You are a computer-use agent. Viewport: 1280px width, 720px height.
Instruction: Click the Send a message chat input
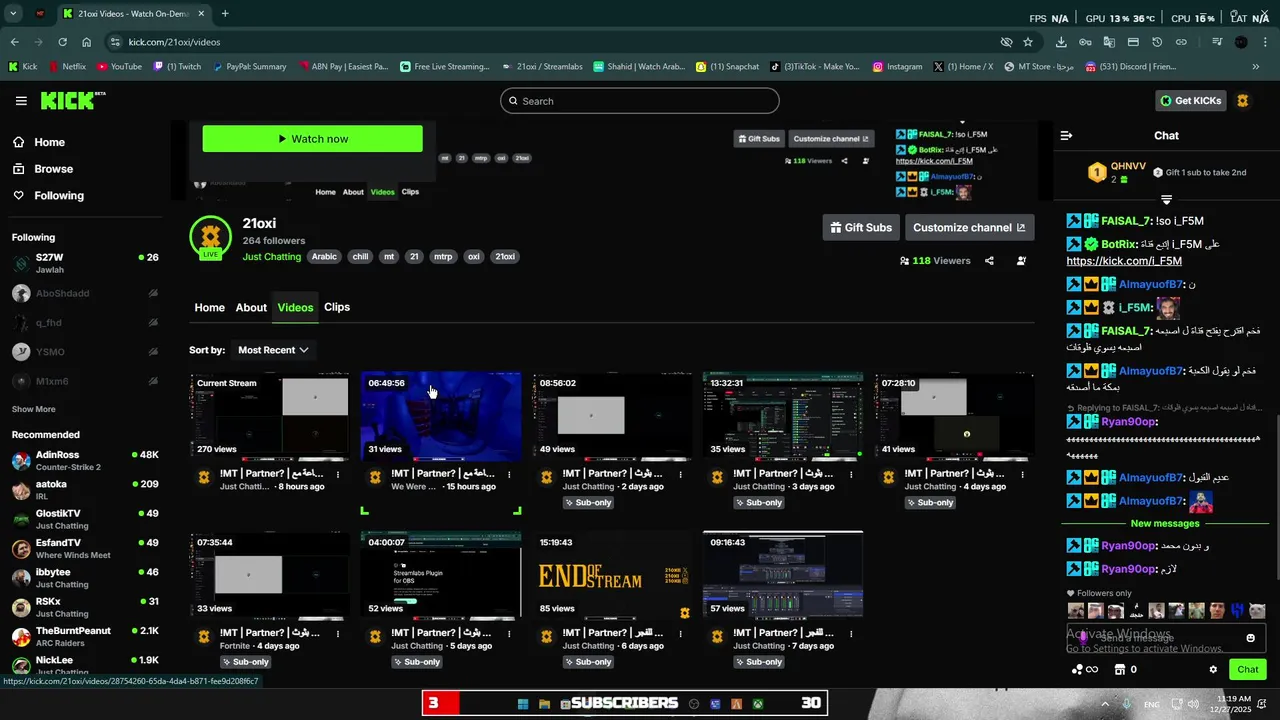click(1165, 638)
